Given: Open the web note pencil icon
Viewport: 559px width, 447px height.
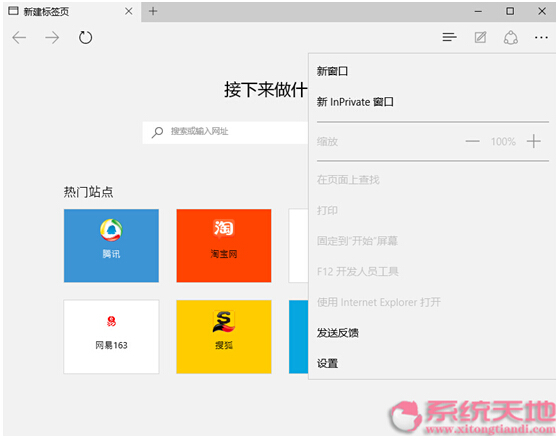Looking at the screenshot, I should tap(480, 37).
